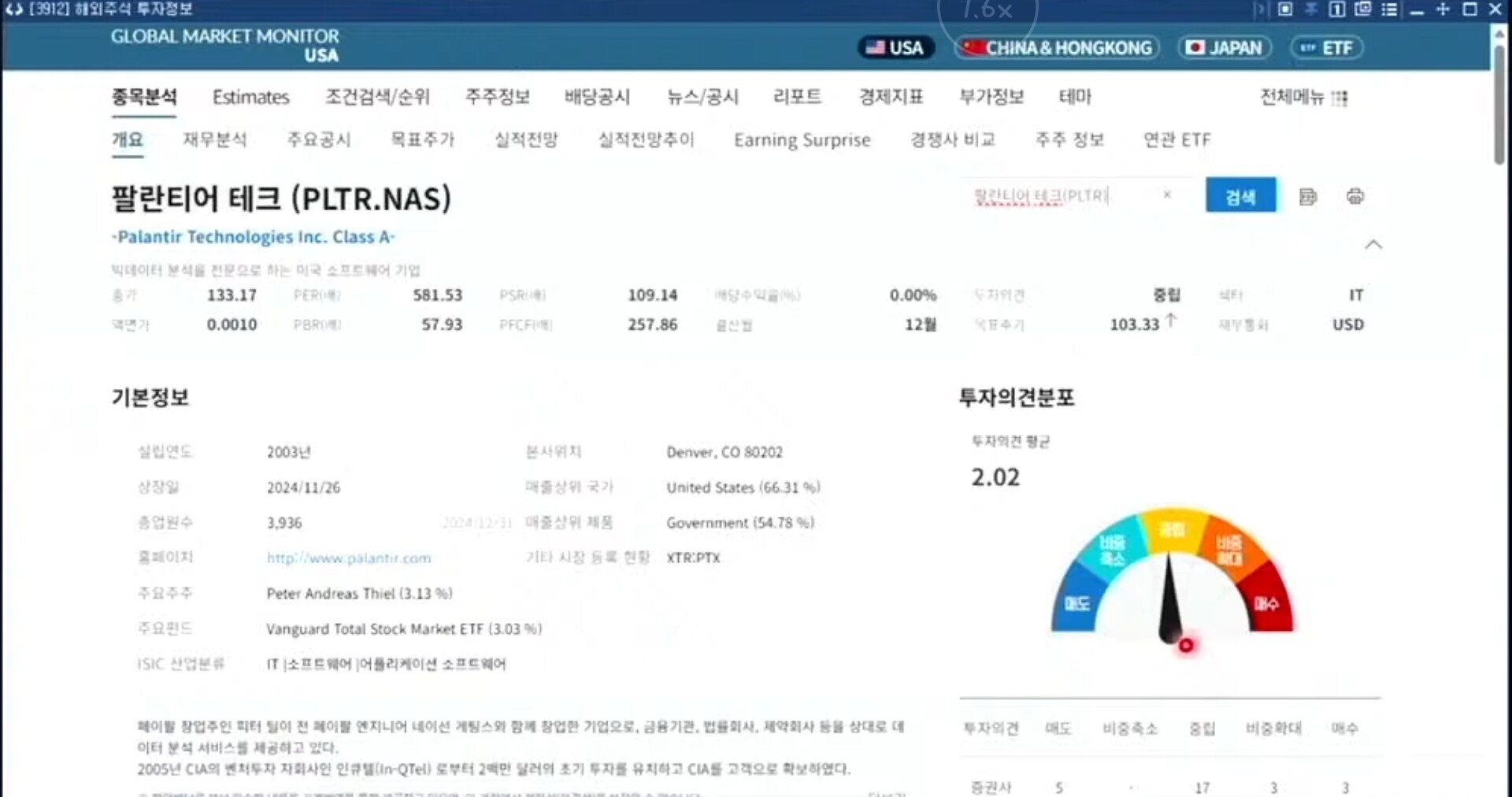Click the yellow 중립 gauge segment
The width and height of the screenshot is (1512, 797).
1172,529
